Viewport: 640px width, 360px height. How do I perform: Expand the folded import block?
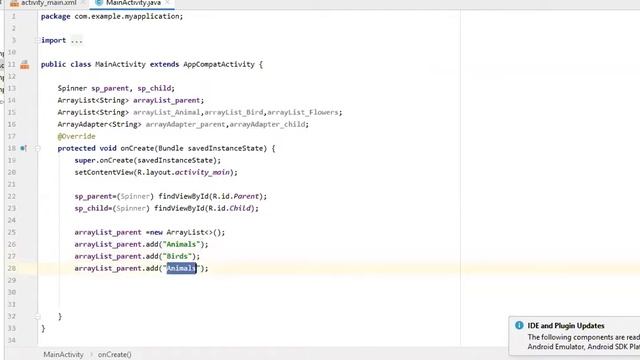pyautogui.click(x=37, y=40)
